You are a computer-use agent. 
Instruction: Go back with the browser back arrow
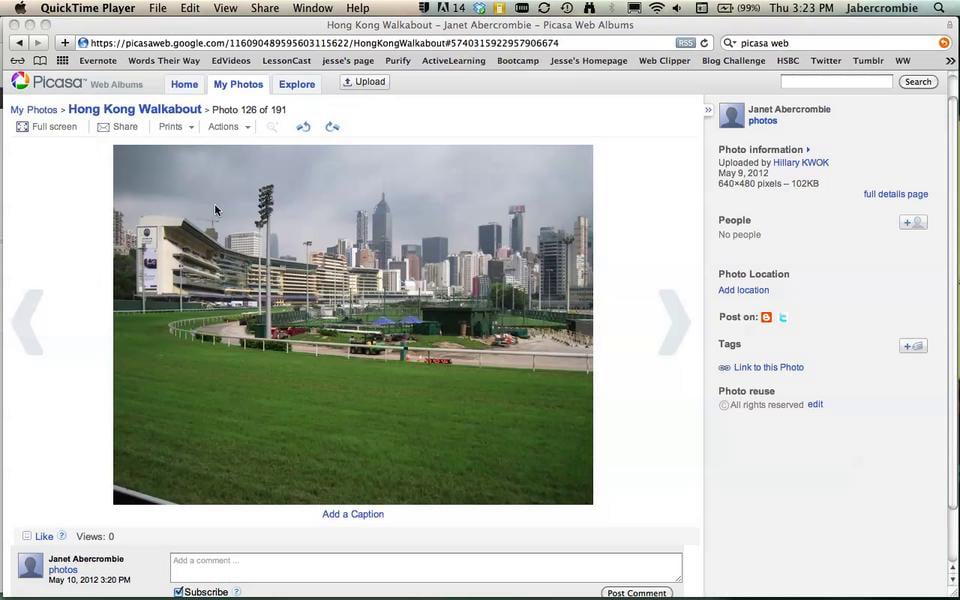[20, 43]
